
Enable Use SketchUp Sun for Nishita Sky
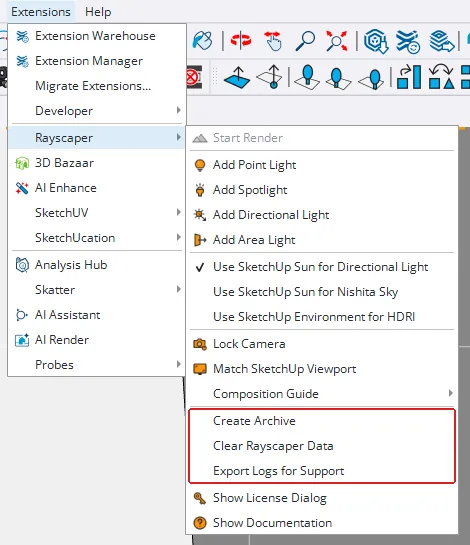click(x=322, y=292)
